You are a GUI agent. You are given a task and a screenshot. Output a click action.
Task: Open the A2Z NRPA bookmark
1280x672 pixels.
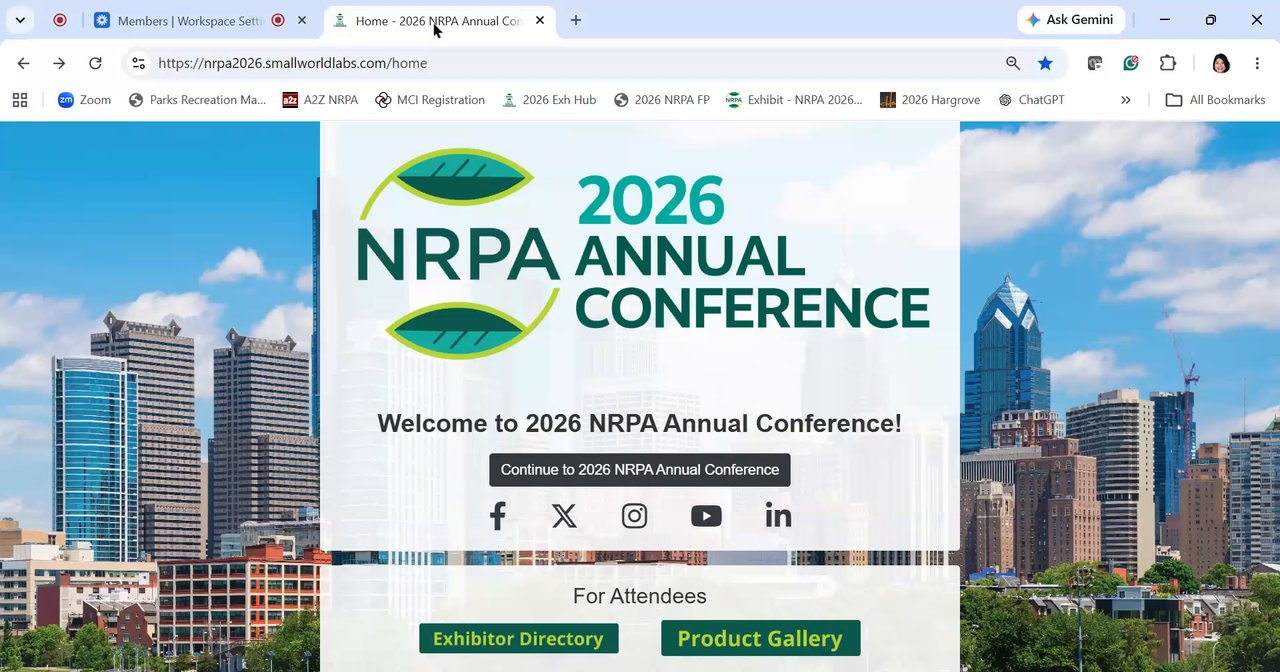pyautogui.click(x=320, y=100)
